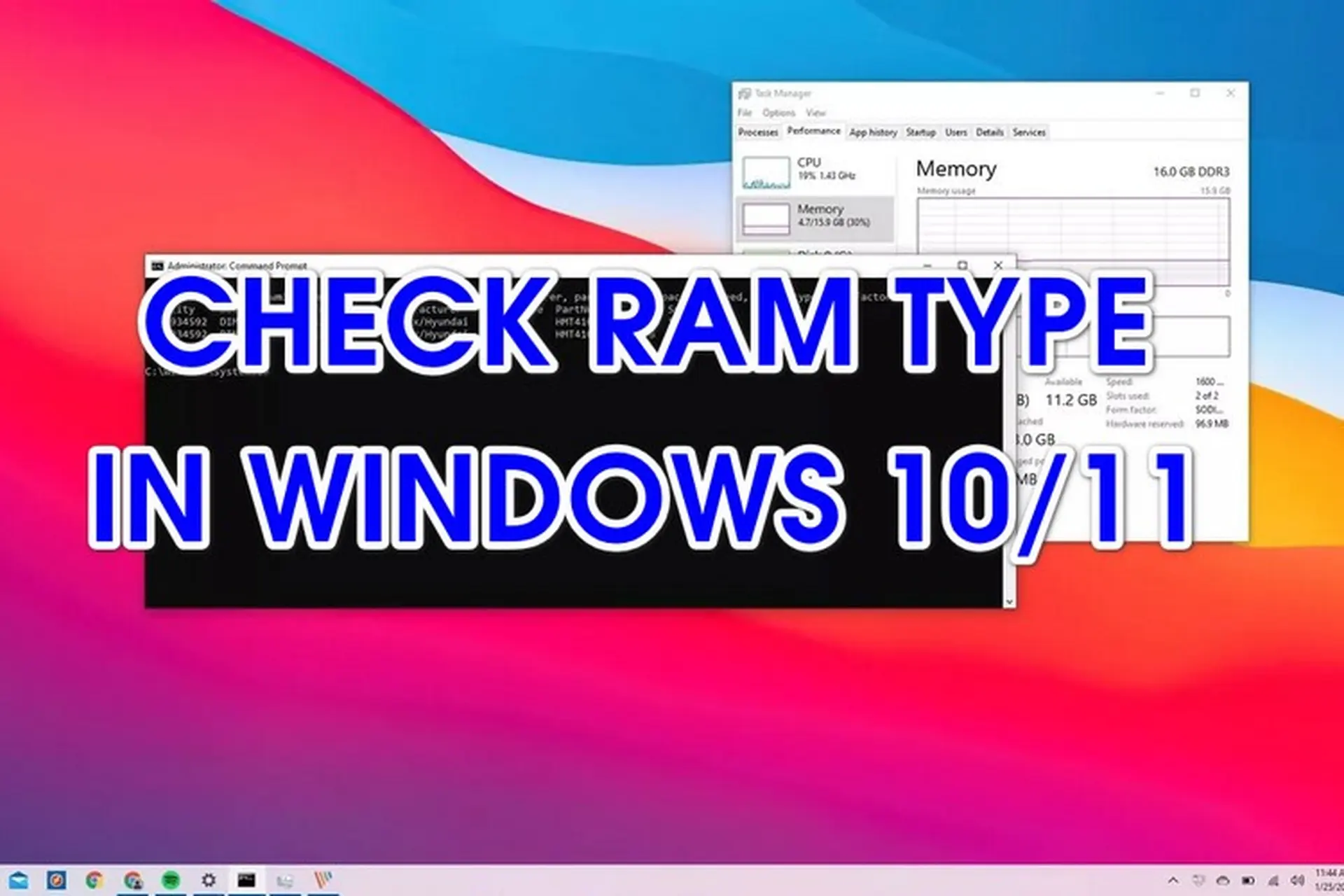The width and height of the screenshot is (1344, 896).
Task: Select the Startup tab in Task Manager
Action: point(920,132)
